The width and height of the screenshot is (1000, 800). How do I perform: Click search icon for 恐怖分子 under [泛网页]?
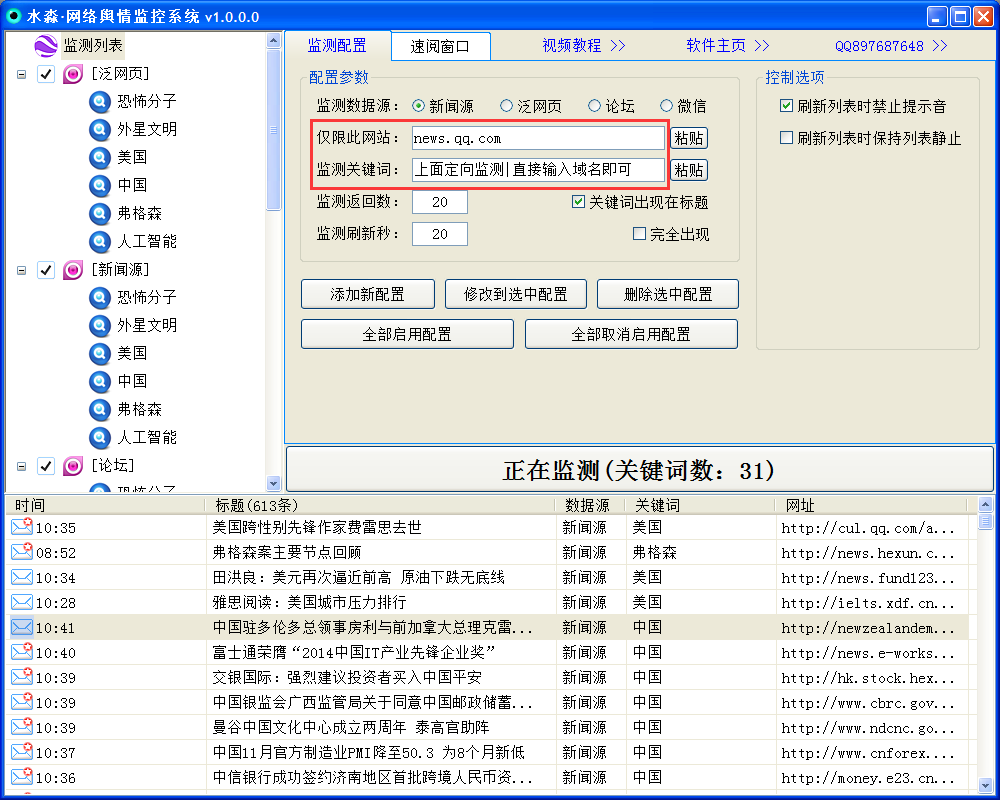[x=99, y=102]
